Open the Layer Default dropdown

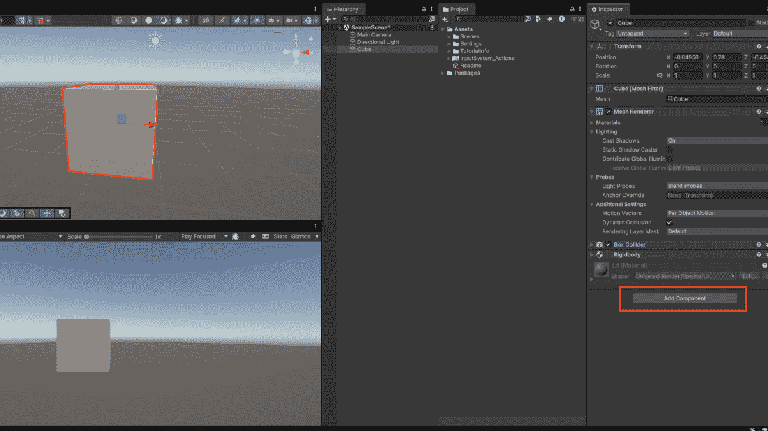(740, 33)
